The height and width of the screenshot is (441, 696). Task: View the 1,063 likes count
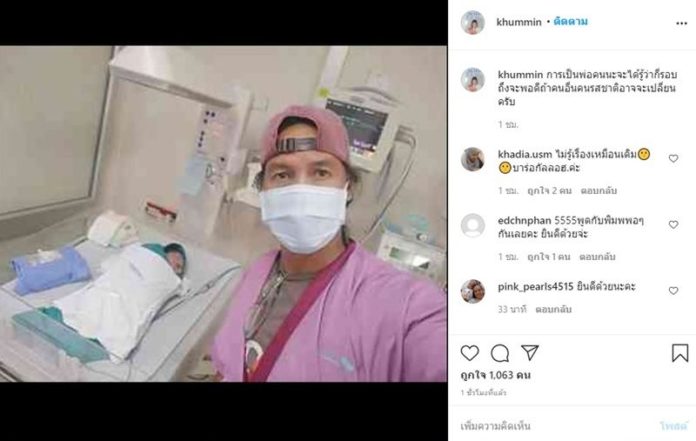495,375
